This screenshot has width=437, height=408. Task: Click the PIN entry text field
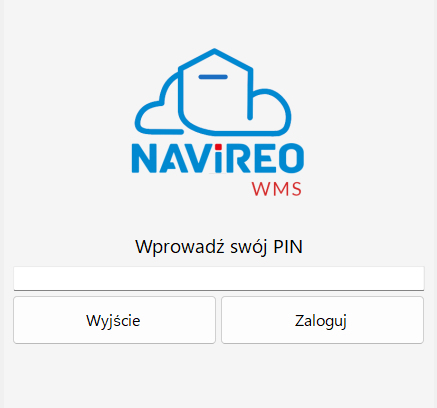(x=219, y=278)
